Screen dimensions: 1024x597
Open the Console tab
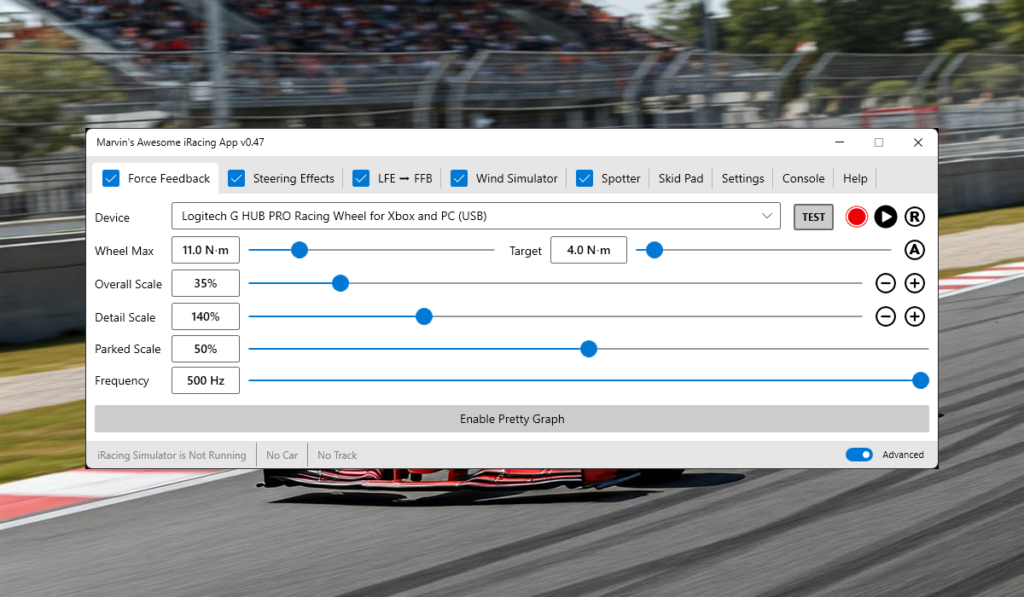click(x=803, y=178)
